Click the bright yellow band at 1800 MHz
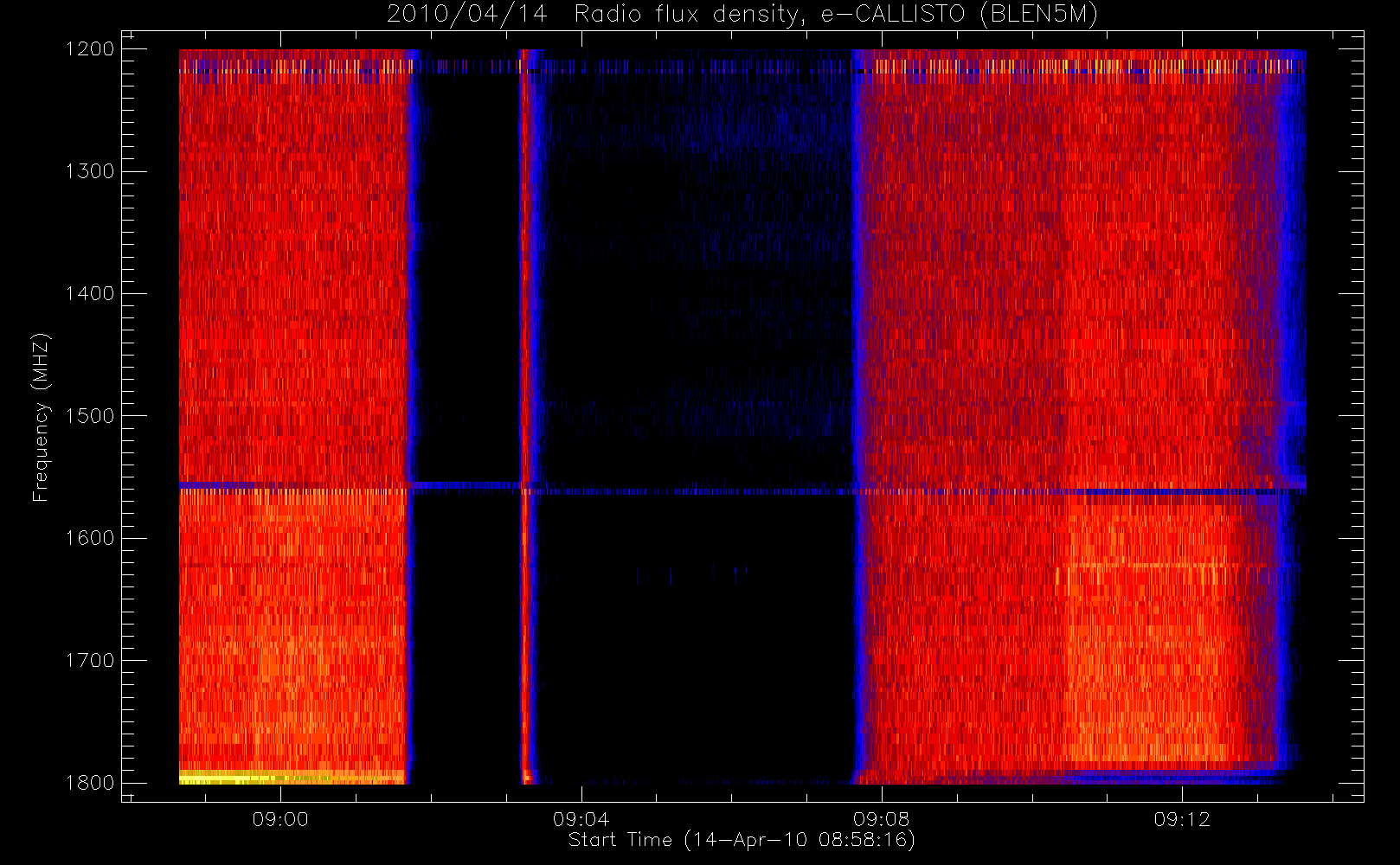1400x865 pixels. point(292,777)
